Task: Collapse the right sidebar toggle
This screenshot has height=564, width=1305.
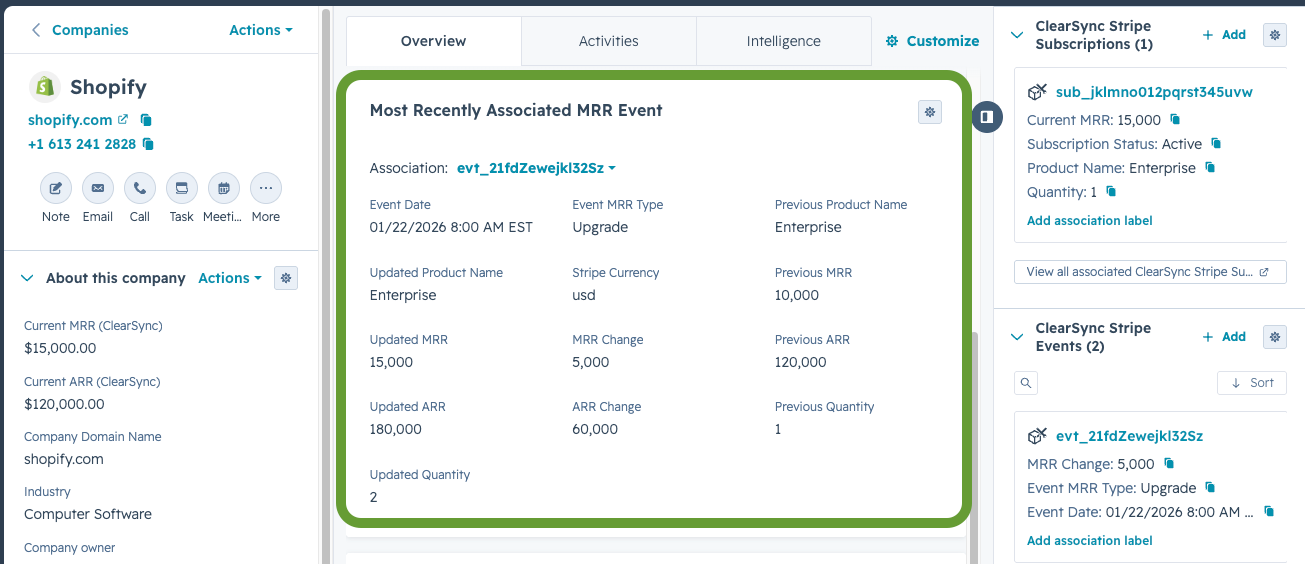Action: (x=987, y=117)
